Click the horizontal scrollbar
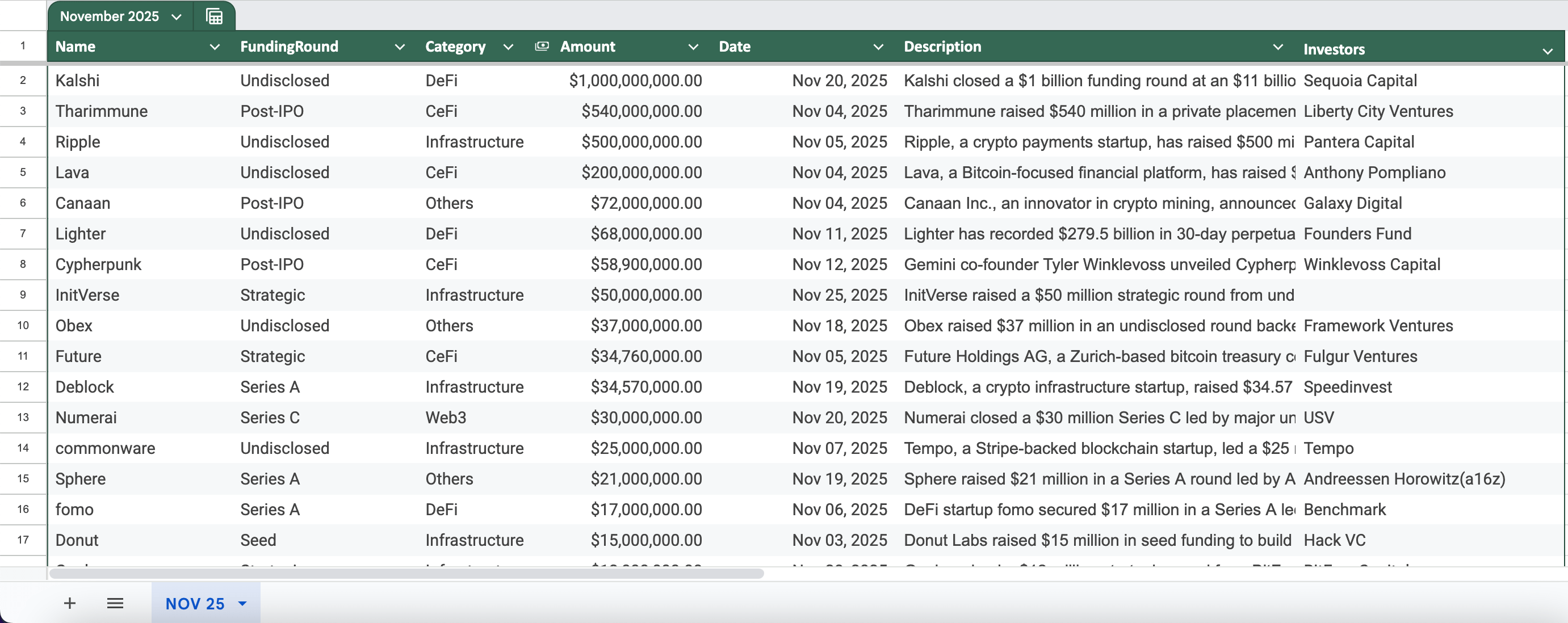 pyautogui.click(x=406, y=573)
